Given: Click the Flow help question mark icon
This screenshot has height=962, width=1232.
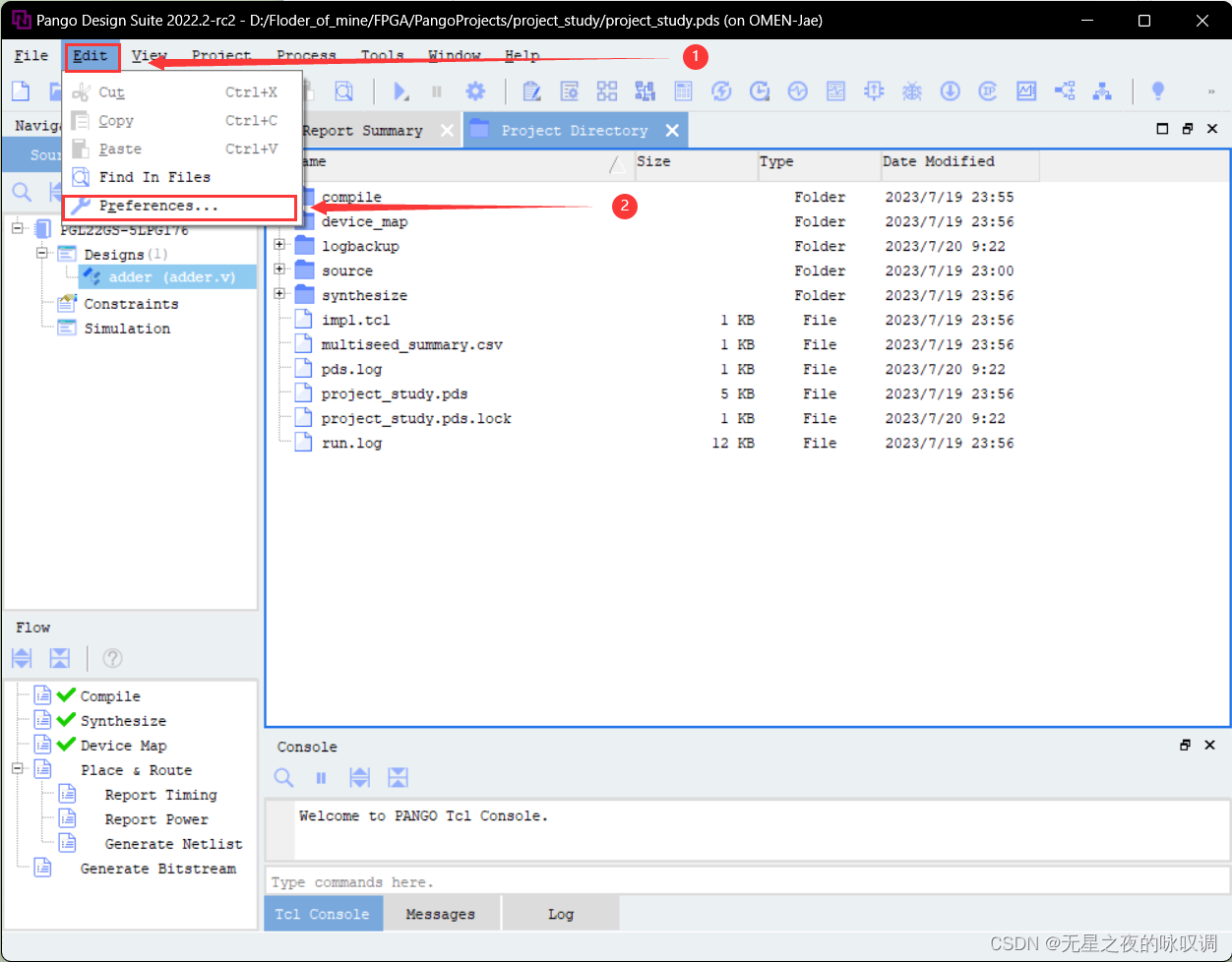Looking at the screenshot, I should tap(113, 658).
